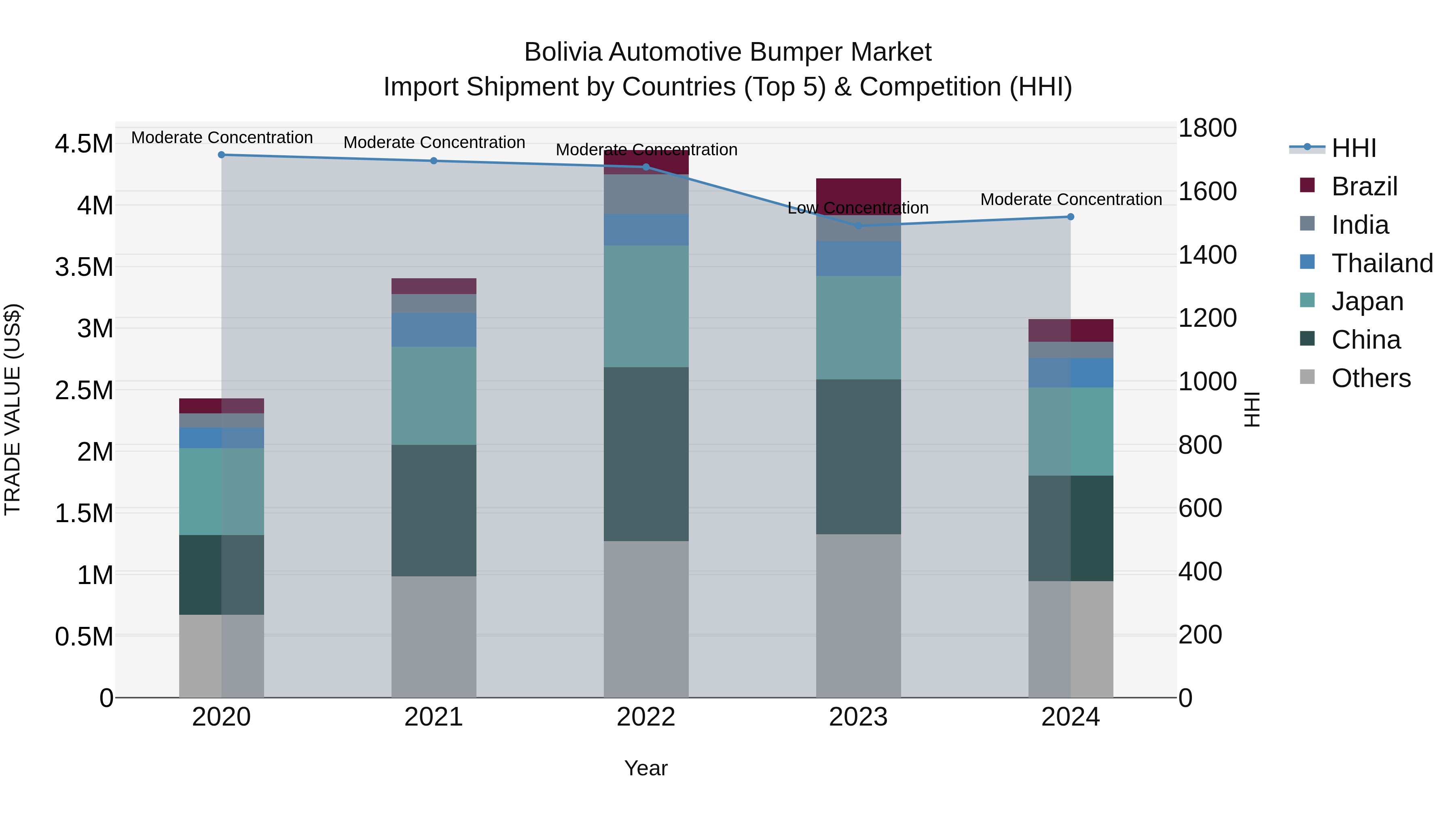Click the 2022 India bar segment
This screenshot has width=1456, height=819.
click(647, 195)
